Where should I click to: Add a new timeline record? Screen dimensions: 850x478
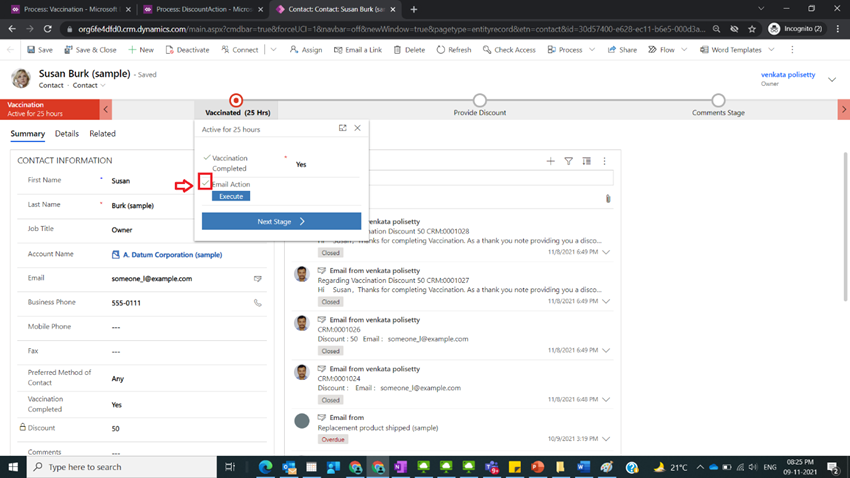click(x=550, y=161)
